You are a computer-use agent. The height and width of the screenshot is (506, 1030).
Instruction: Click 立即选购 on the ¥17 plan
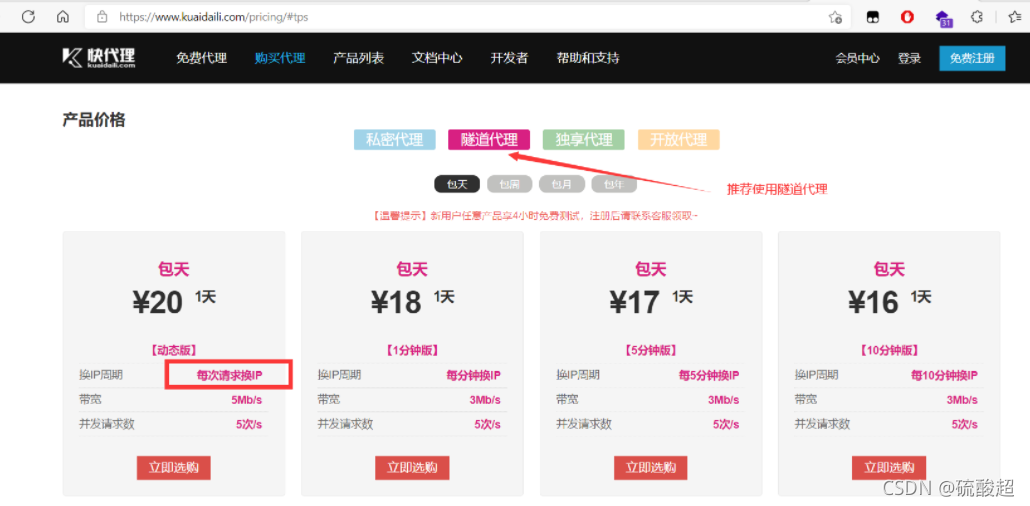tap(651, 468)
